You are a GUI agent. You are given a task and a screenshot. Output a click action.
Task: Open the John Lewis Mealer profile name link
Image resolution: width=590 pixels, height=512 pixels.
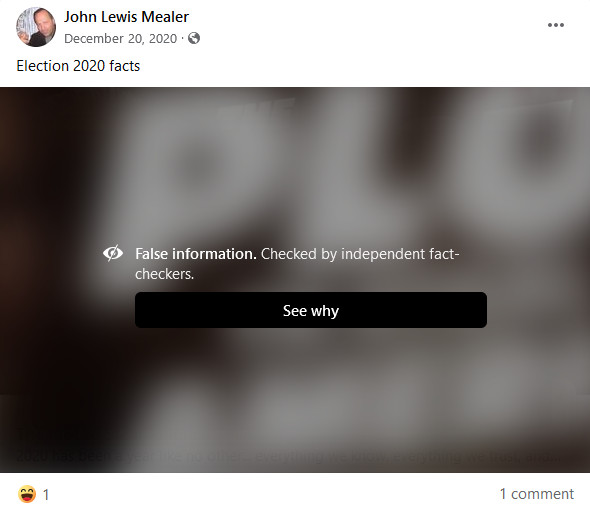(x=126, y=17)
